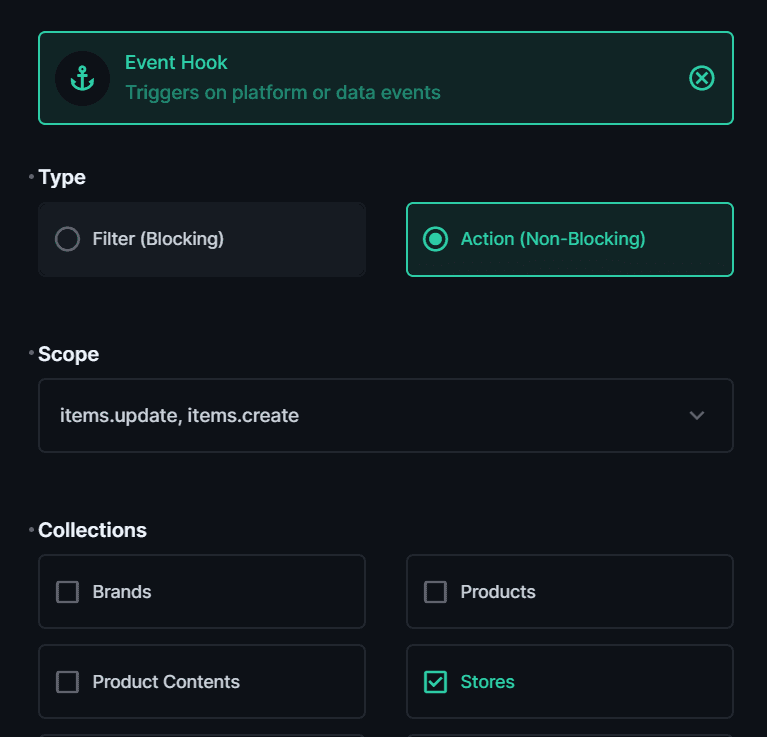This screenshot has width=767, height=737.
Task: Expand the Scope dropdown chevron
Action: [697, 415]
